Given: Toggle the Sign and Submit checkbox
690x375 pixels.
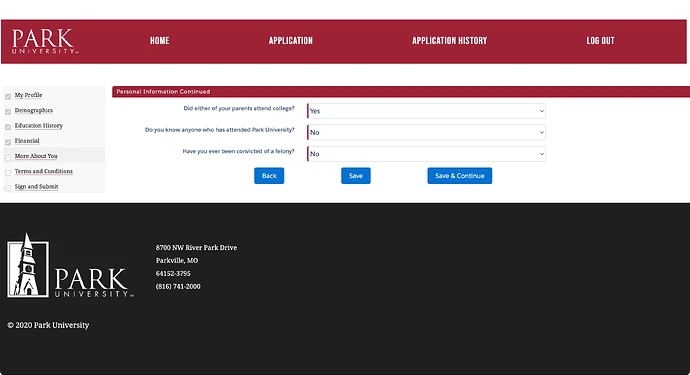Looking at the screenshot, I should pos(8,188).
